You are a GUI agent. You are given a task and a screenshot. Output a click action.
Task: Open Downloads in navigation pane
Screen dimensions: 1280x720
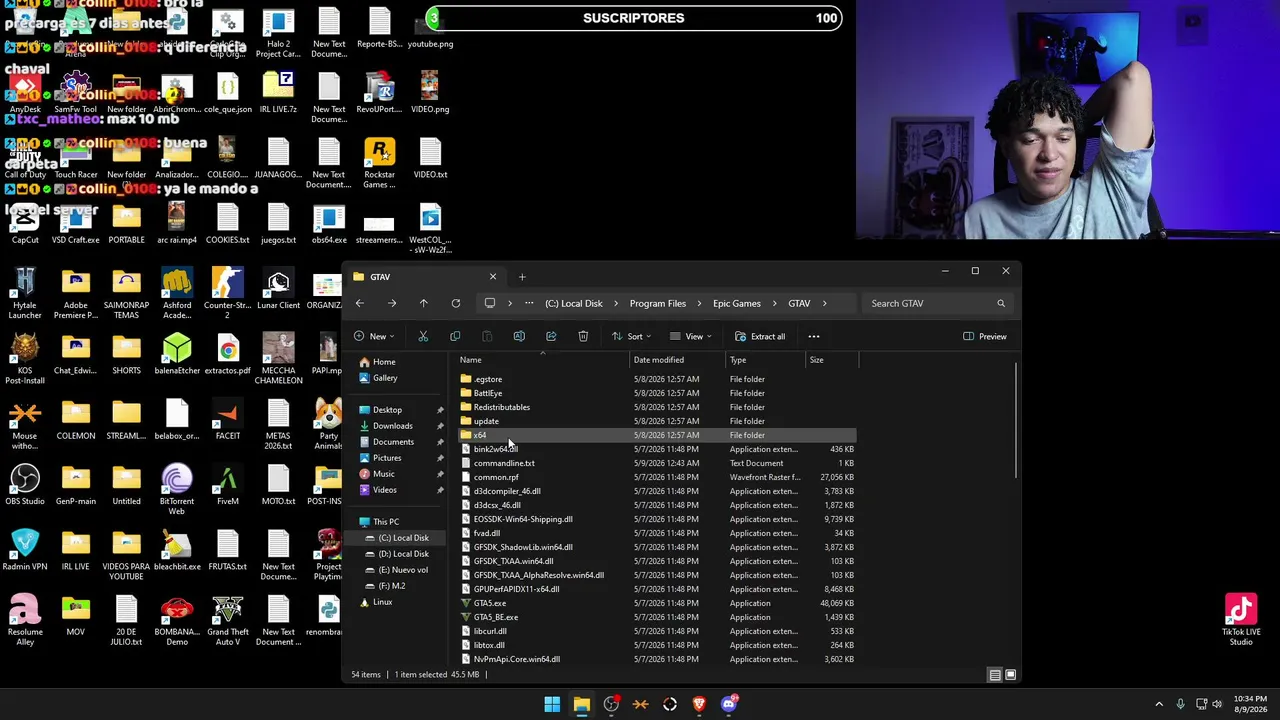click(x=392, y=426)
